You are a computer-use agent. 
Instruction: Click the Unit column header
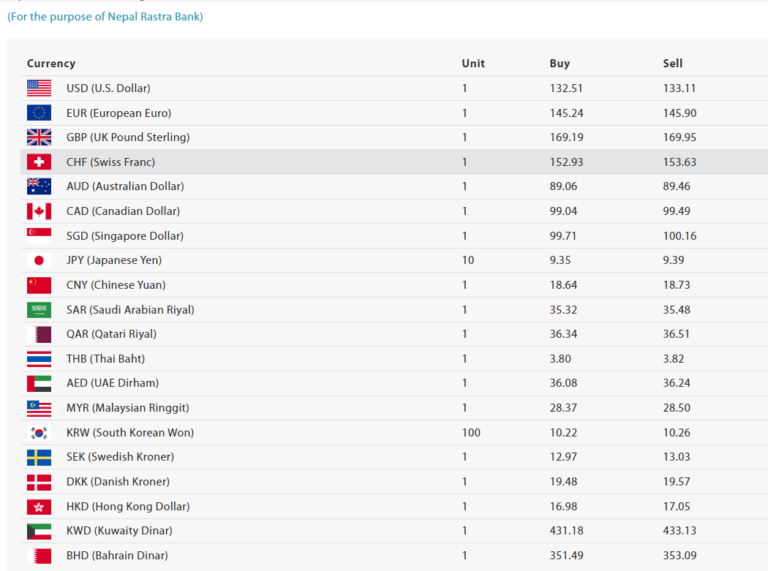click(473, 63)
